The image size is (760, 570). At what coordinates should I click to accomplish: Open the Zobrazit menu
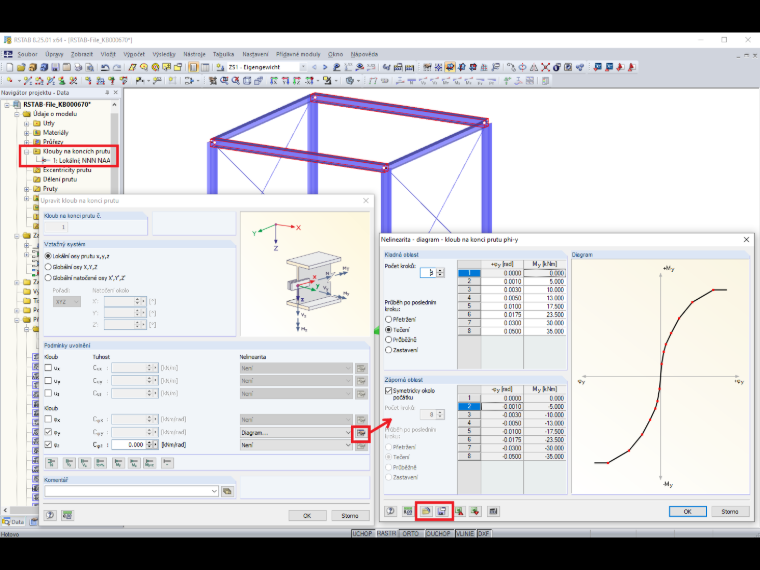[81, 54]
